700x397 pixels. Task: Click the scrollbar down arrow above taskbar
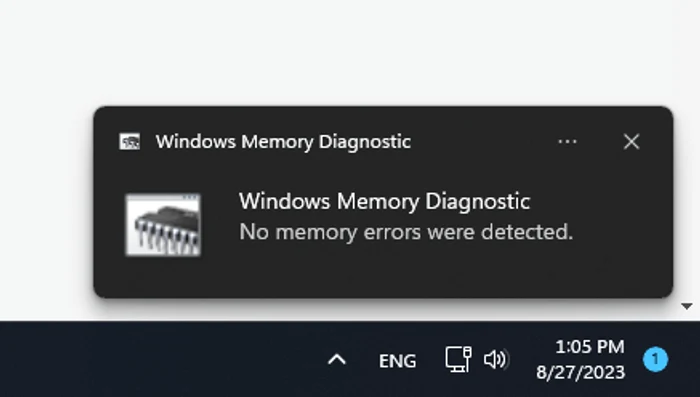click(687, 306)
